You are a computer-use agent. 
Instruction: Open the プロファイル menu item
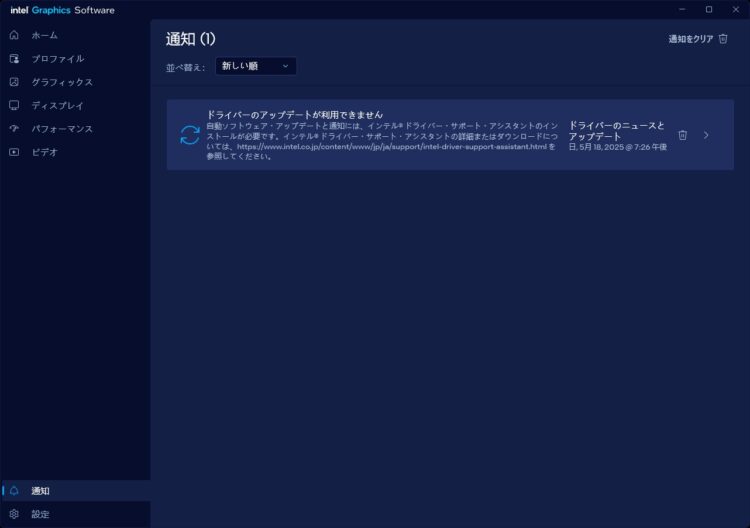click(x=76, y=58)
